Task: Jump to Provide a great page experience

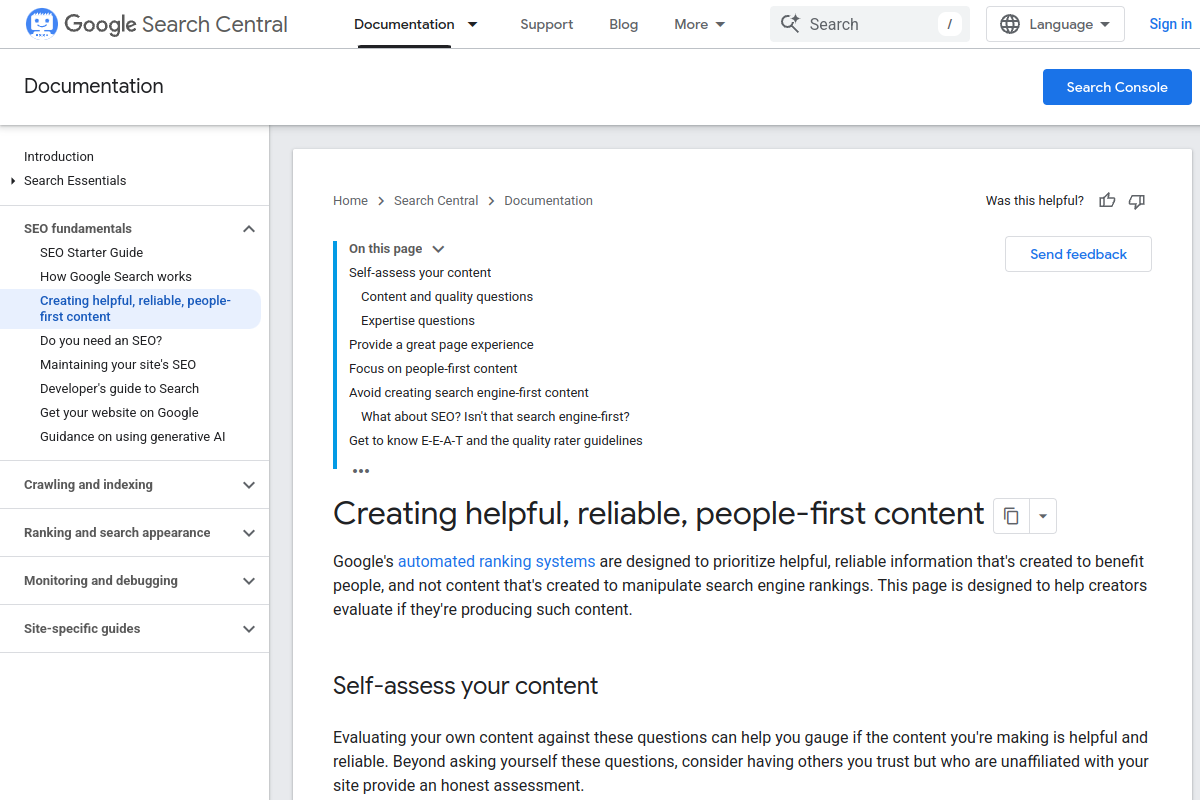Action: [x=441, y=345]
